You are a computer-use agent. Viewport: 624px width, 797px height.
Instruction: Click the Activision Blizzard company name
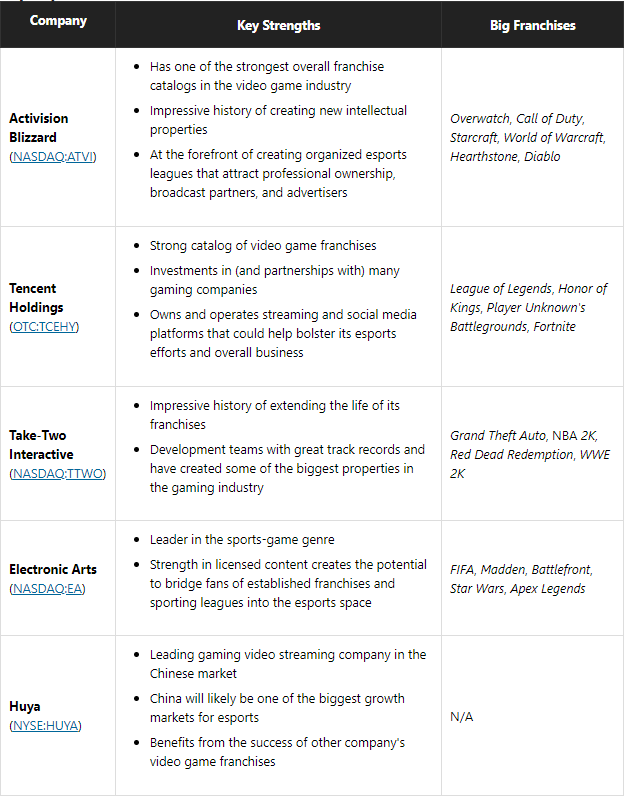tap(39, 128)
